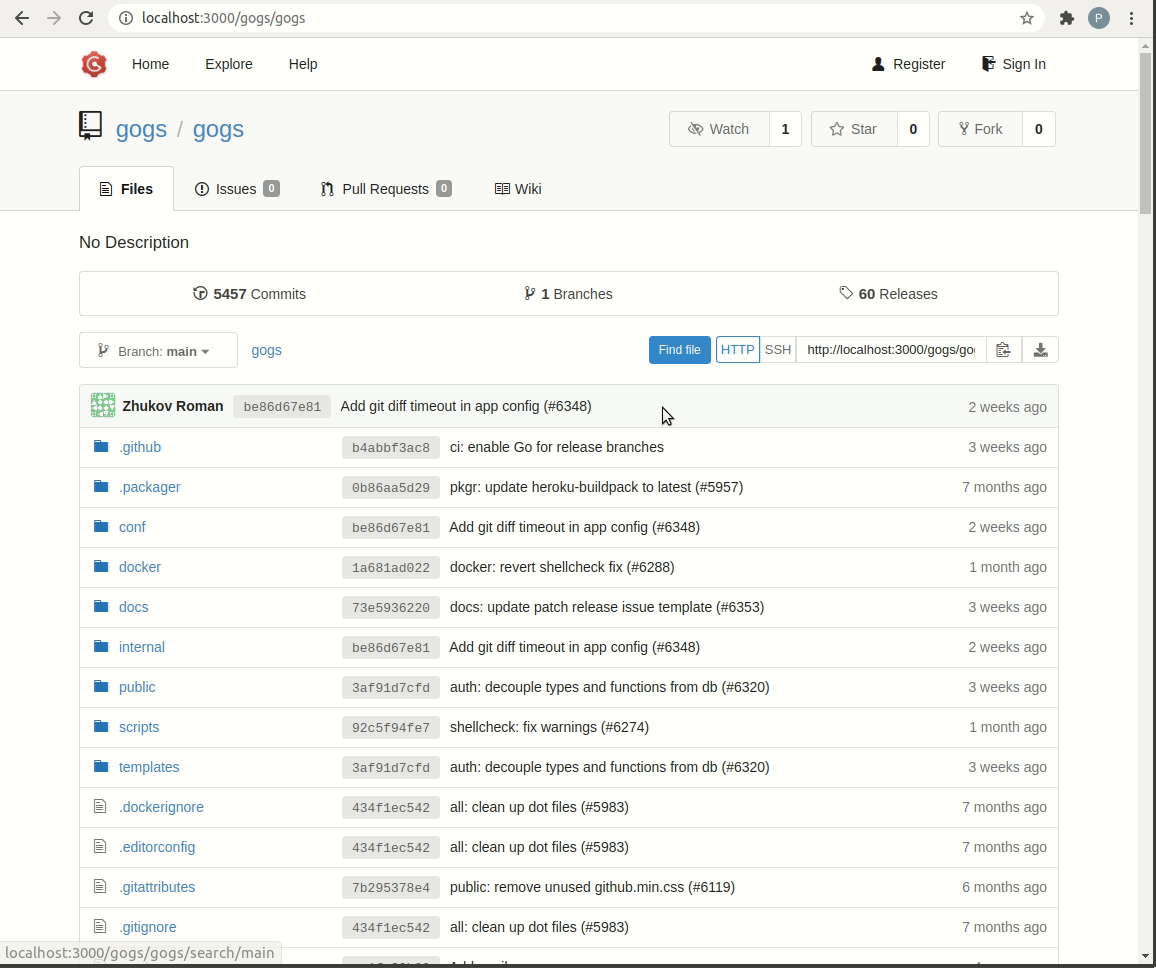This screenshot has height=968, width=1156.
Task: Open commit hash b4abbf3ac8
Action: tap(391, 448)
